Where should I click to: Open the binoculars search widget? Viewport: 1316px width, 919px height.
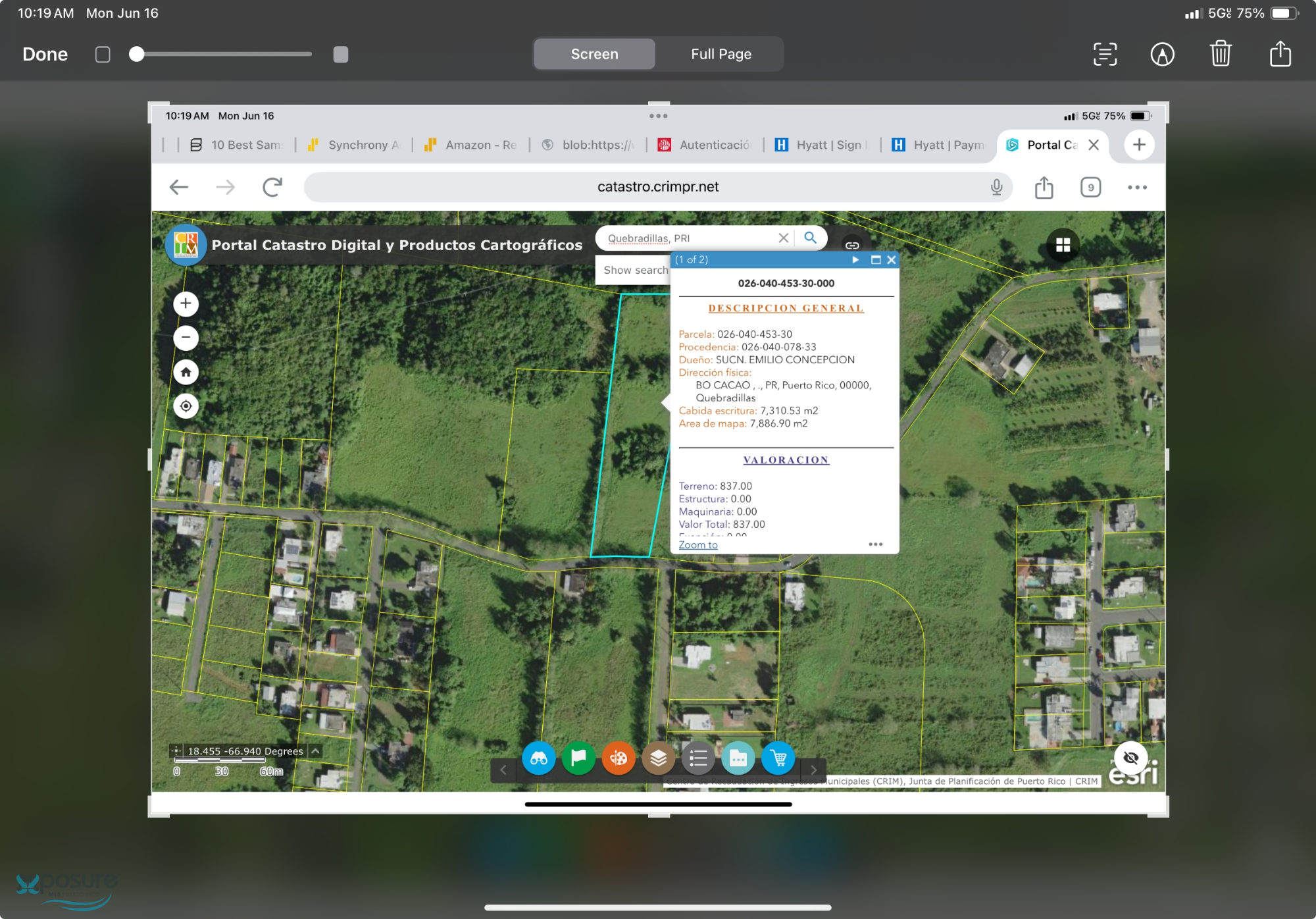click(x=539, y=758)
